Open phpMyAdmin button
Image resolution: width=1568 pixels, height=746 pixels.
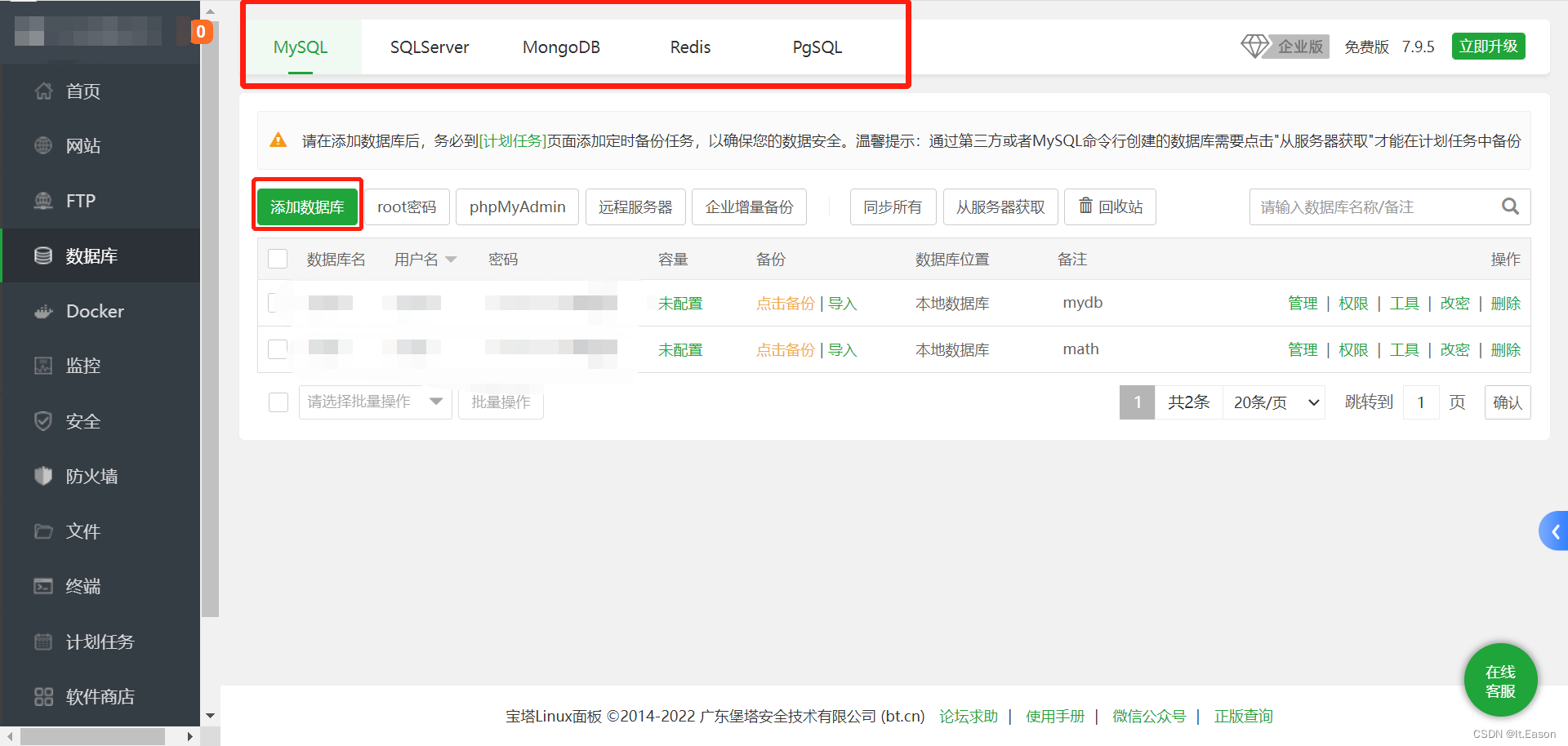(517, 207)
